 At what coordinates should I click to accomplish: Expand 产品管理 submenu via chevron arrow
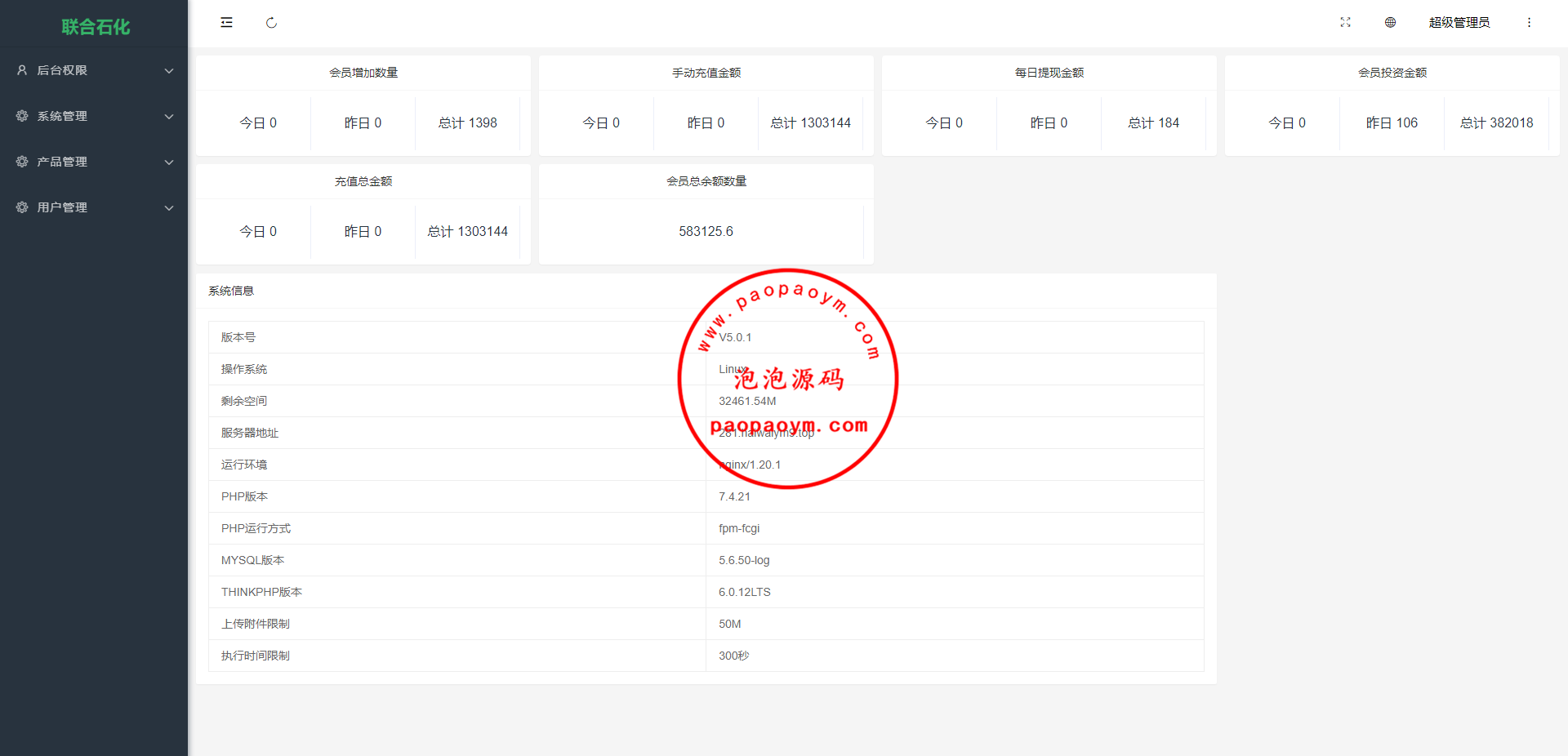[x=169, y=162]
